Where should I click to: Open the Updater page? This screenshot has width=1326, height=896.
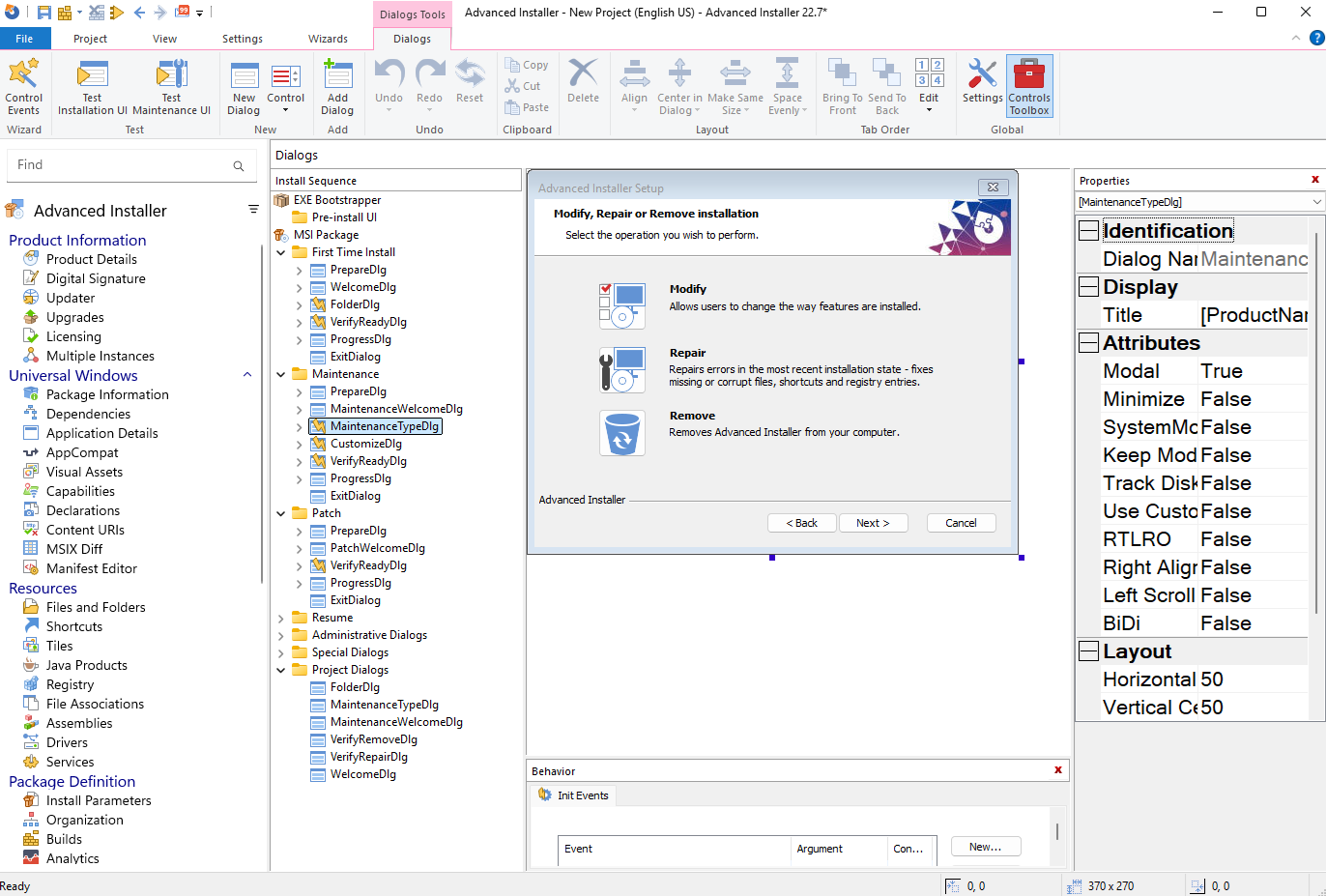point(71,298)
